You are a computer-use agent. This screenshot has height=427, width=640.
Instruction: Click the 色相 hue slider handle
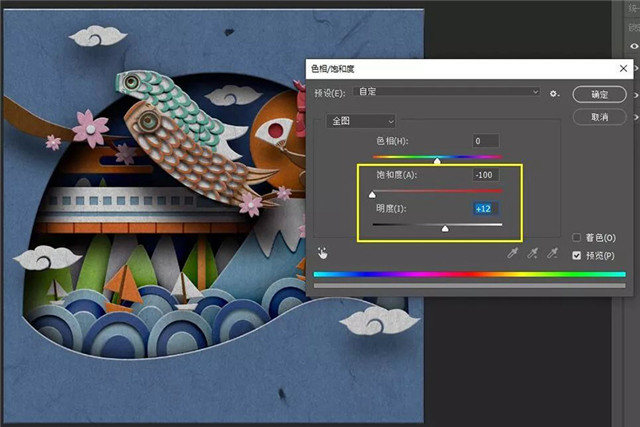[x=437, y=160]
